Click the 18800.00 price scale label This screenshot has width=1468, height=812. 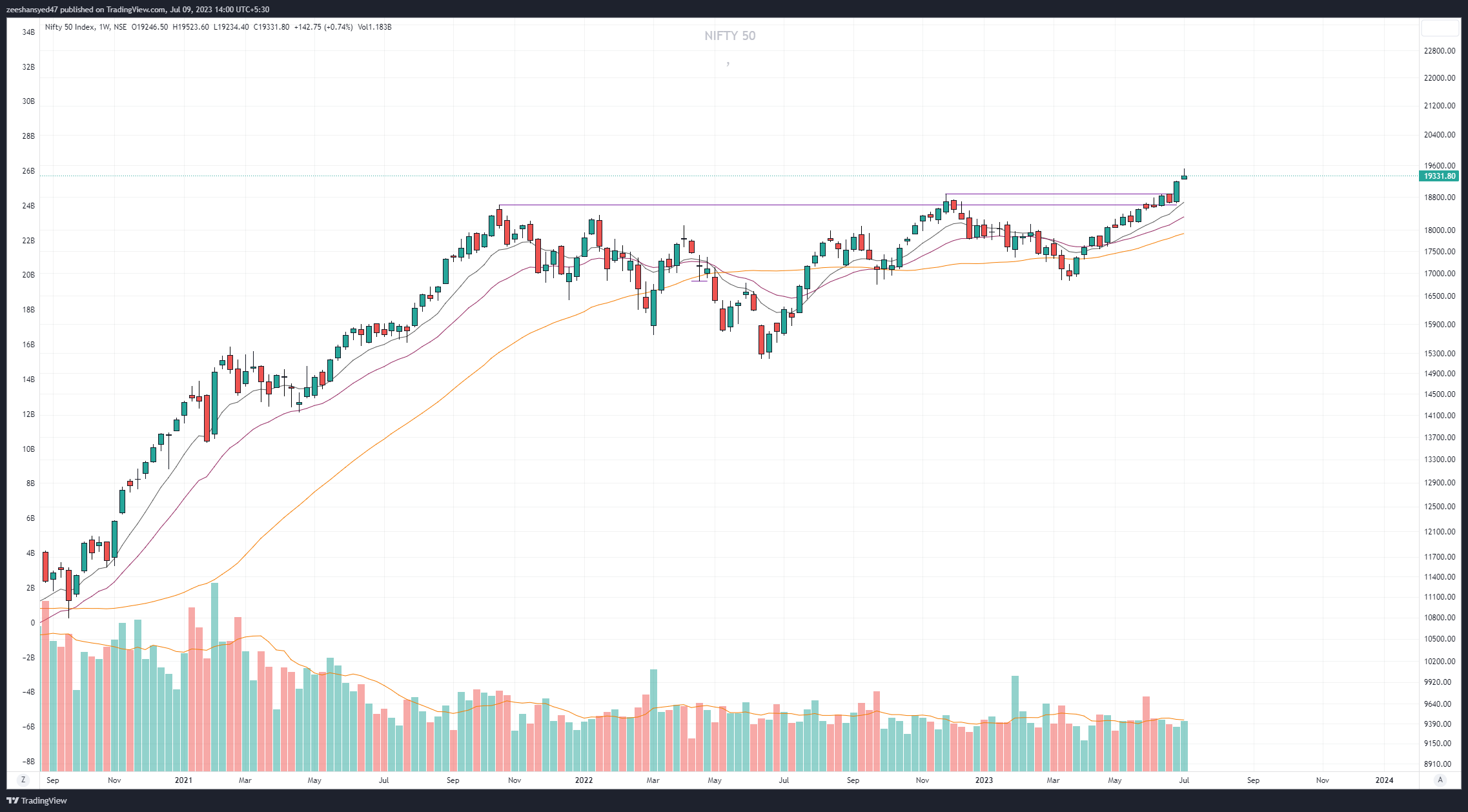point(1440,198)
